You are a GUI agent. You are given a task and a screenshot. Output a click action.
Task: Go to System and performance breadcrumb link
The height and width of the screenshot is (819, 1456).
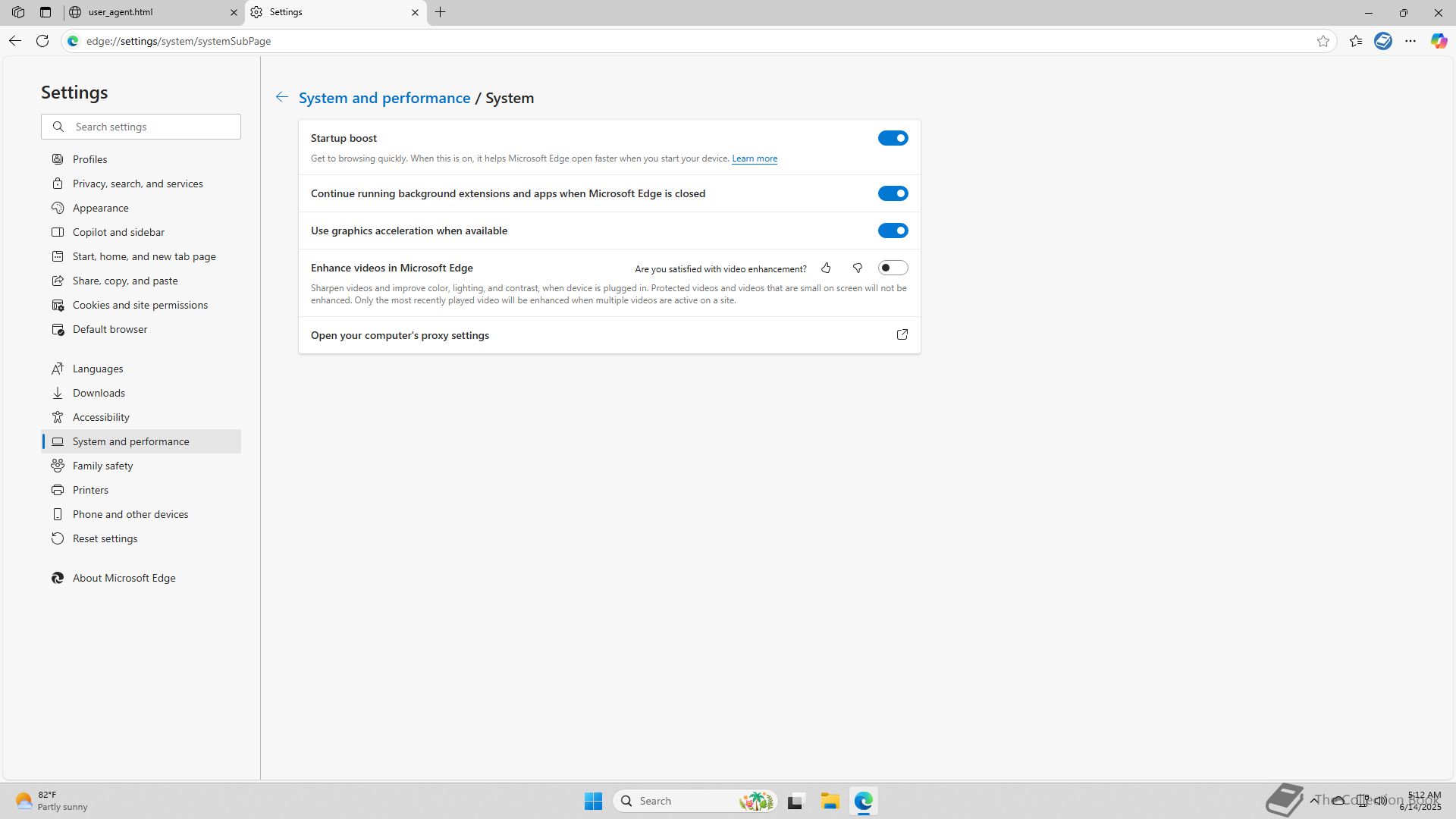[384, 98]
